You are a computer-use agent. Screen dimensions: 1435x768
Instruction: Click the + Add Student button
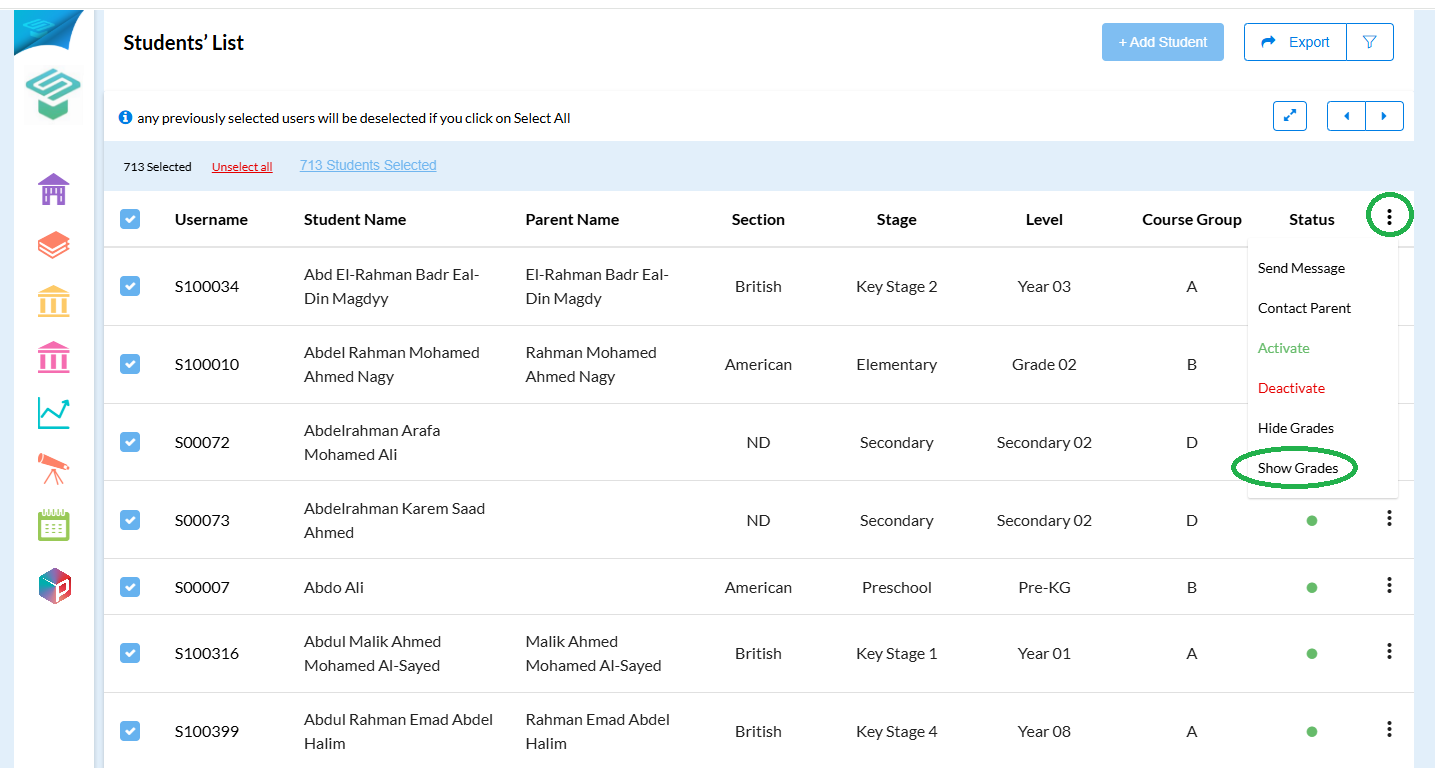pos(1163,42)
